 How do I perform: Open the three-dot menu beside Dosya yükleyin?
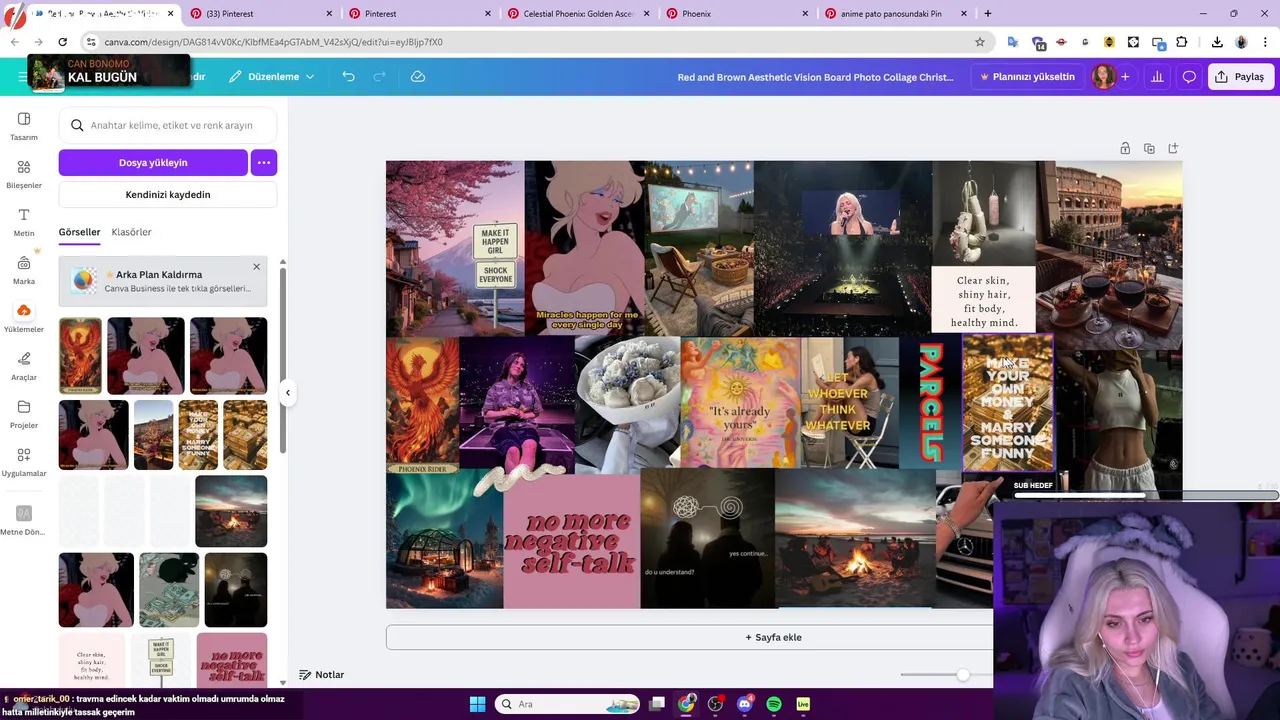click(264, 162)
